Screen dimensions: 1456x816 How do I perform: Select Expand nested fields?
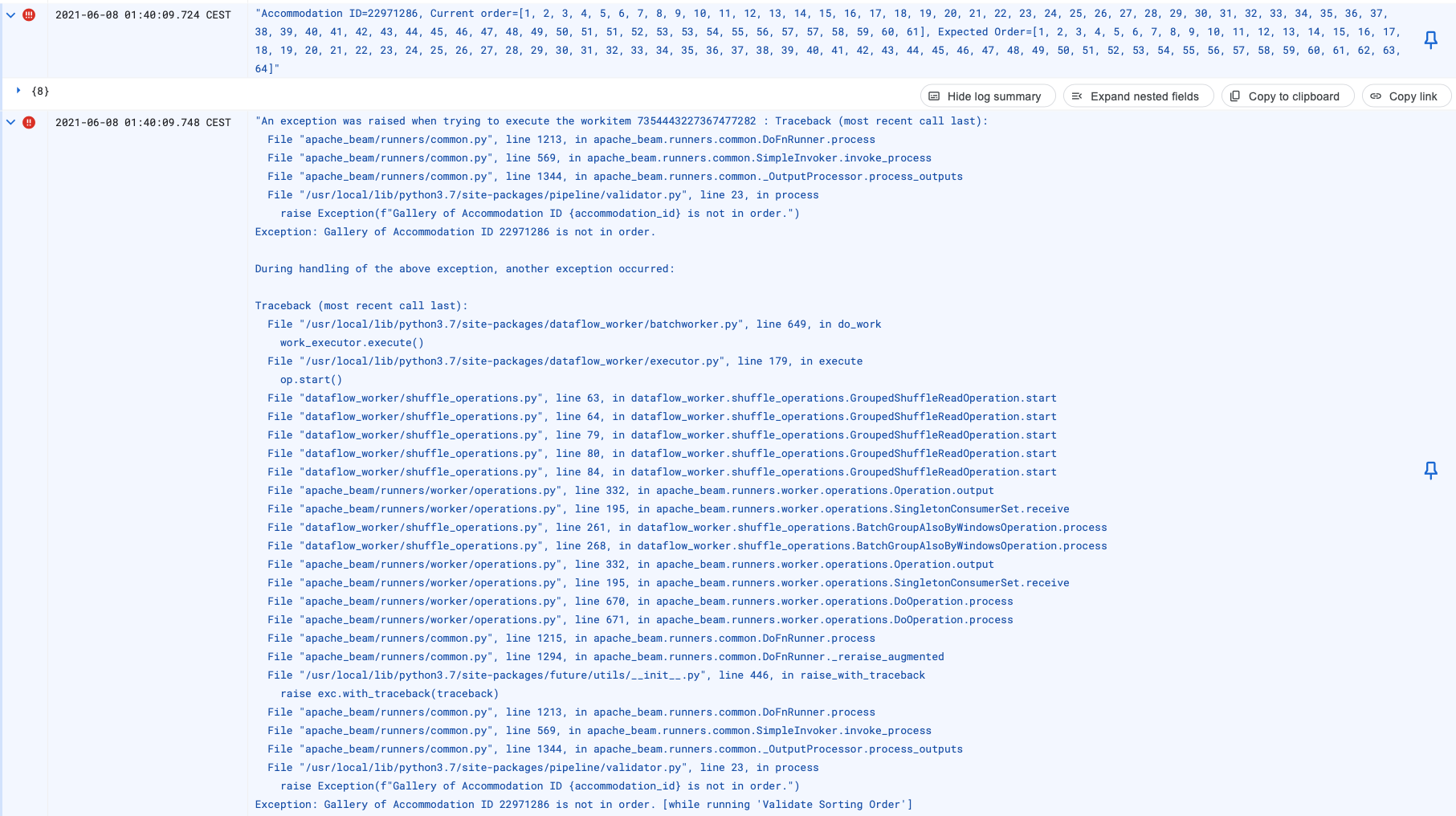[1138, 95]
